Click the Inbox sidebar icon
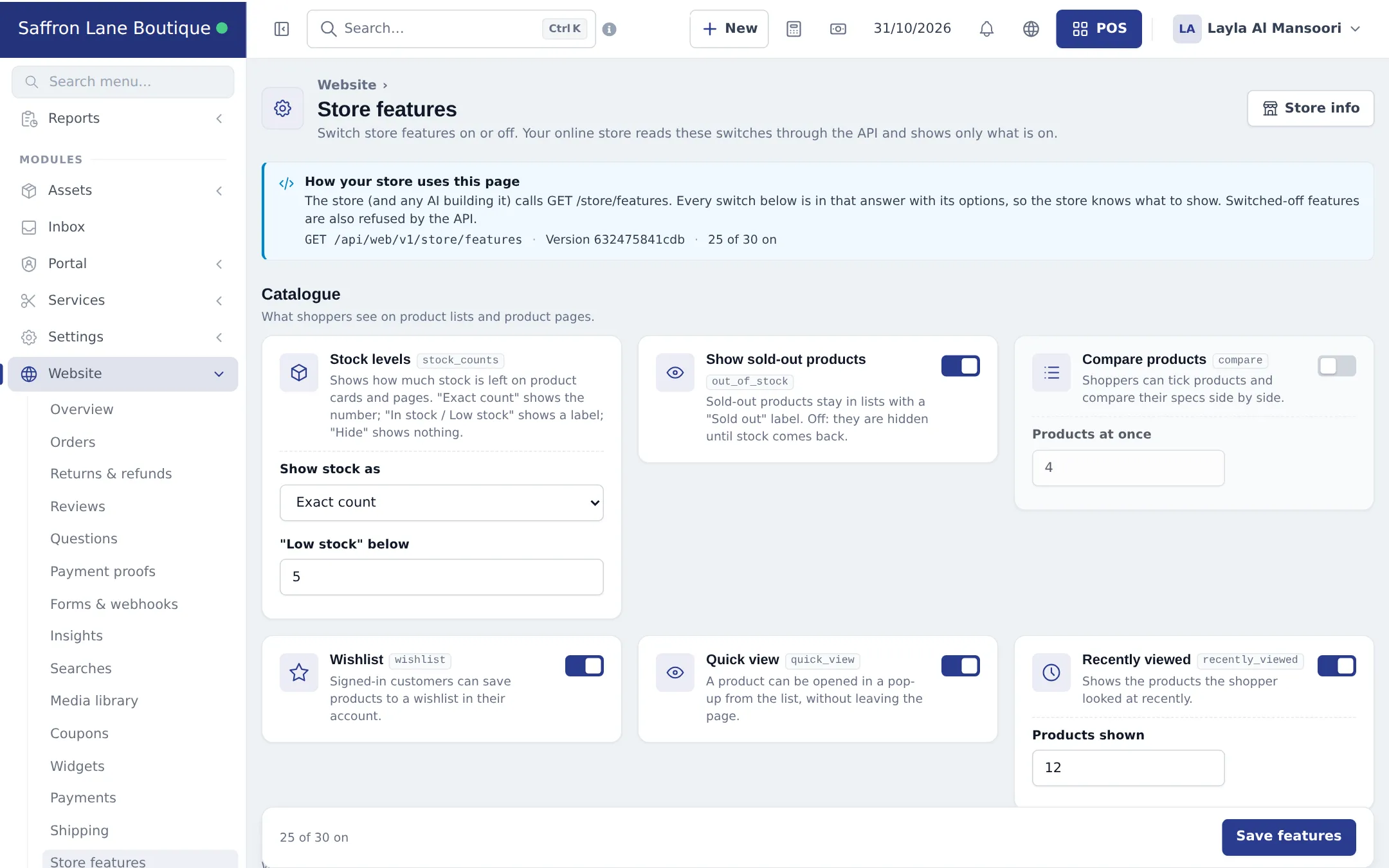 pos(29,228)
